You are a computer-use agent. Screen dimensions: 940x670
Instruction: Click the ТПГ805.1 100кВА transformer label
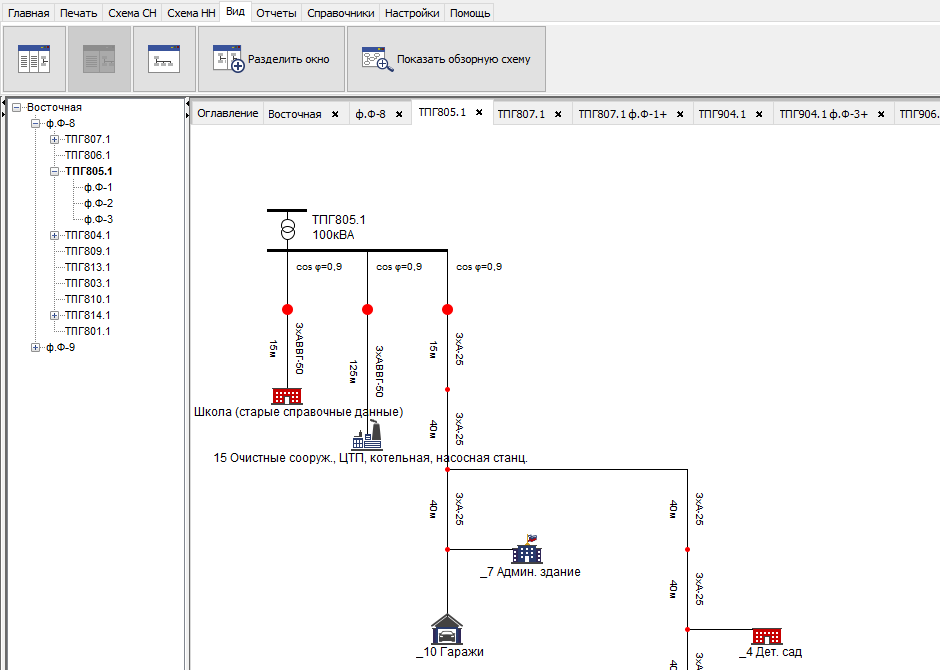(339, 227)
